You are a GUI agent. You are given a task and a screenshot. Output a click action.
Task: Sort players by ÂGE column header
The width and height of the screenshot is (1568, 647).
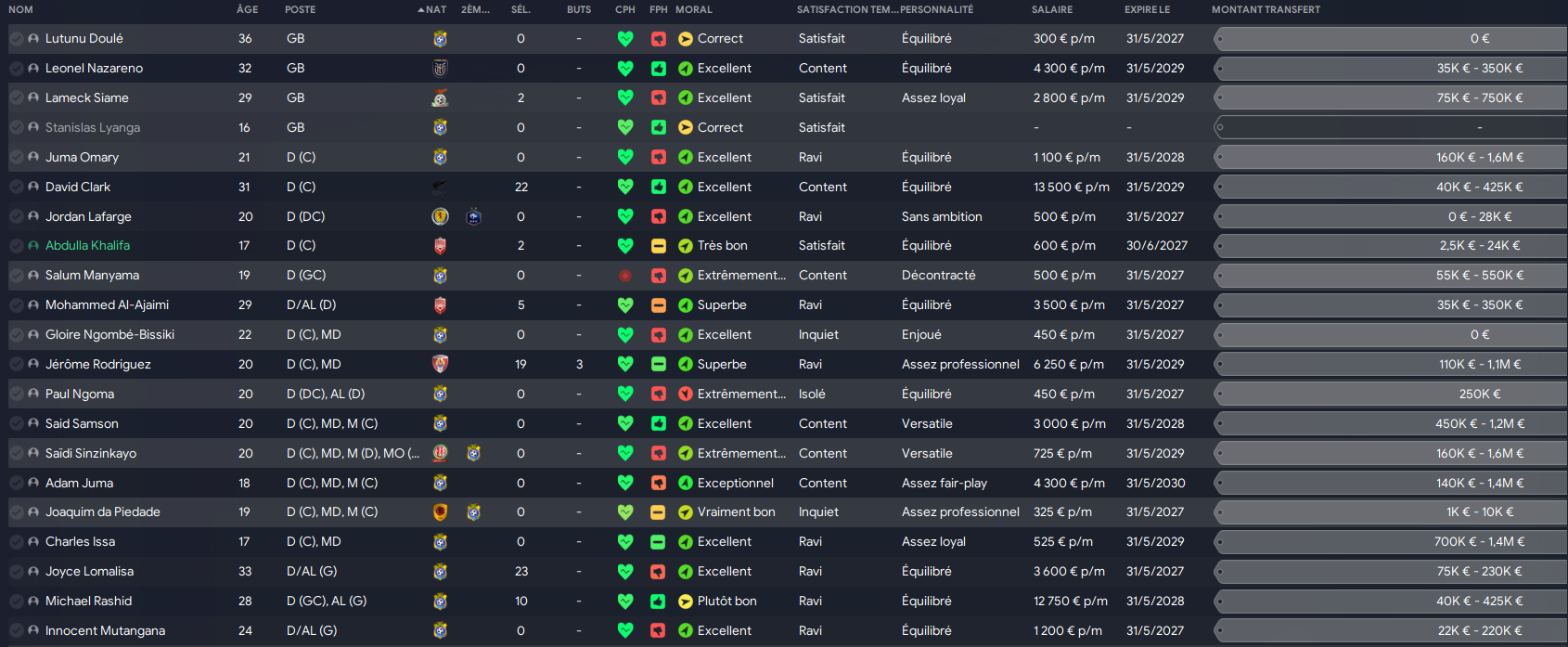[x=247, y=9]
